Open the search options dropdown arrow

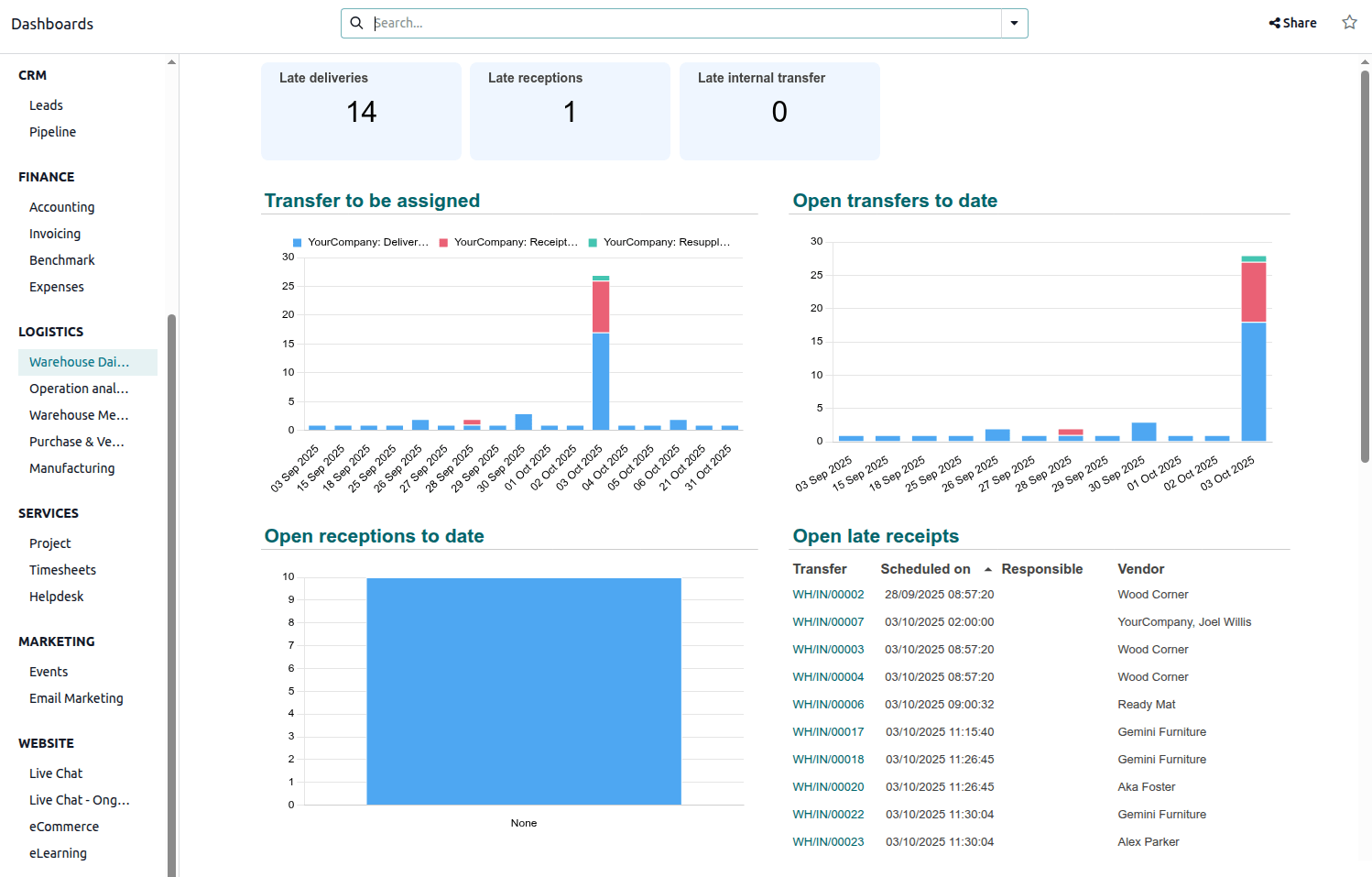click(x=1014, y=22)
